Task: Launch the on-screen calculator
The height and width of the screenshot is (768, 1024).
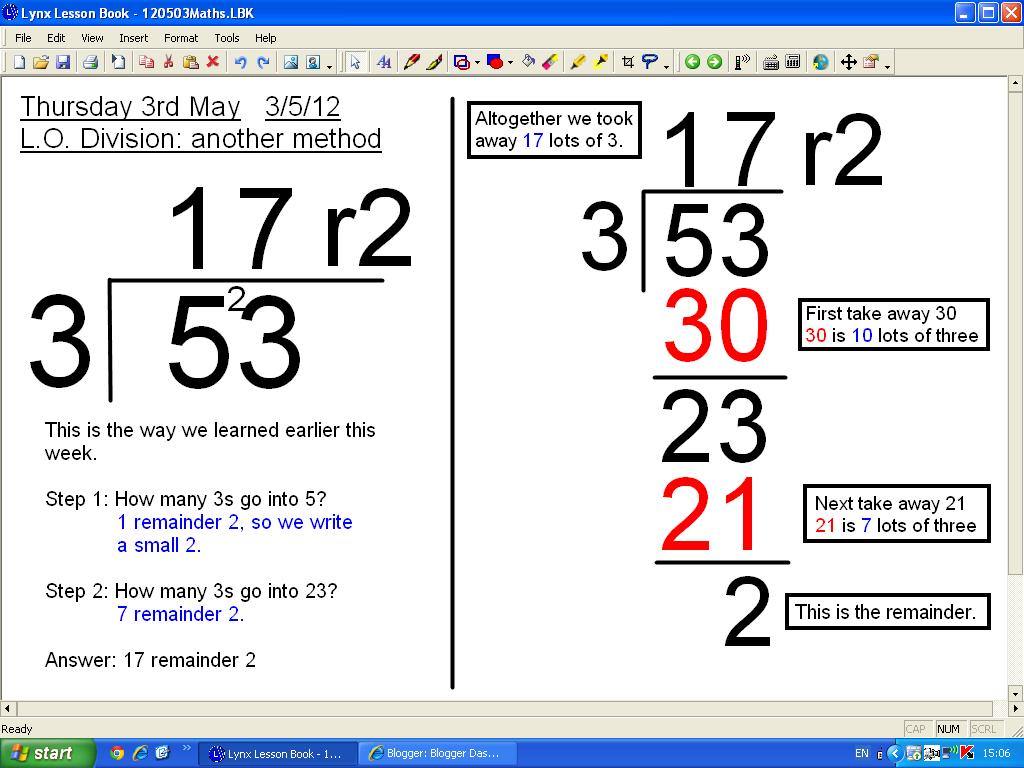Action: (795, 62)
